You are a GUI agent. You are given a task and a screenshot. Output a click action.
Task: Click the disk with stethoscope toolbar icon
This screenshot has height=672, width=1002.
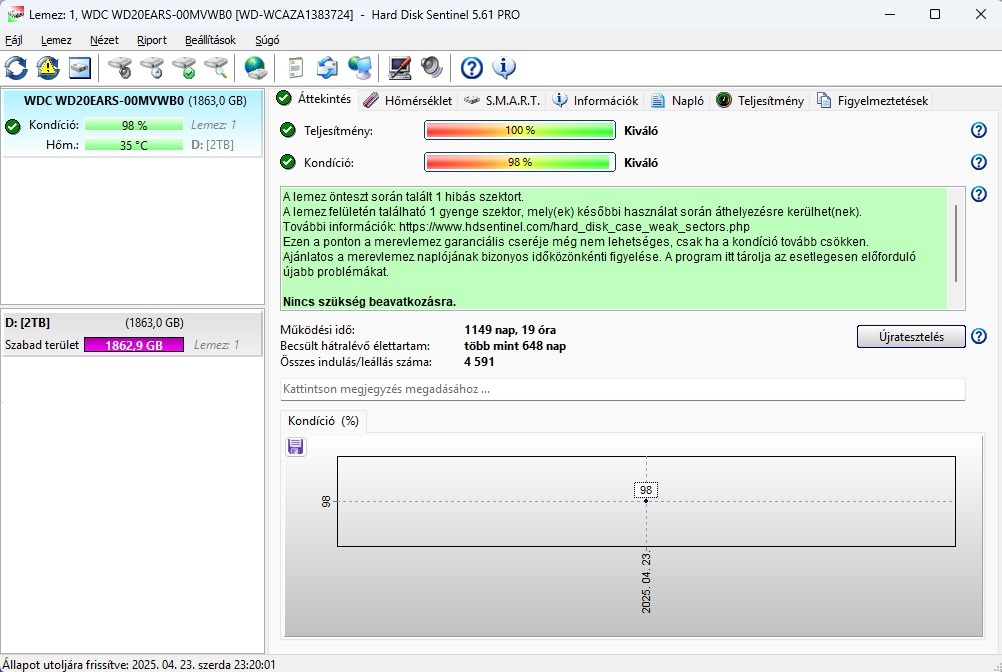[x=120, y=68]
